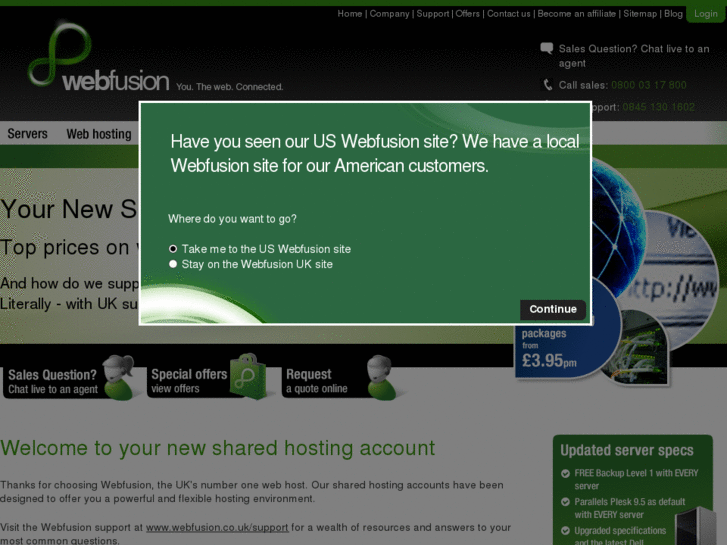
Task: Open the Contact us link
Action: [509, 14]
